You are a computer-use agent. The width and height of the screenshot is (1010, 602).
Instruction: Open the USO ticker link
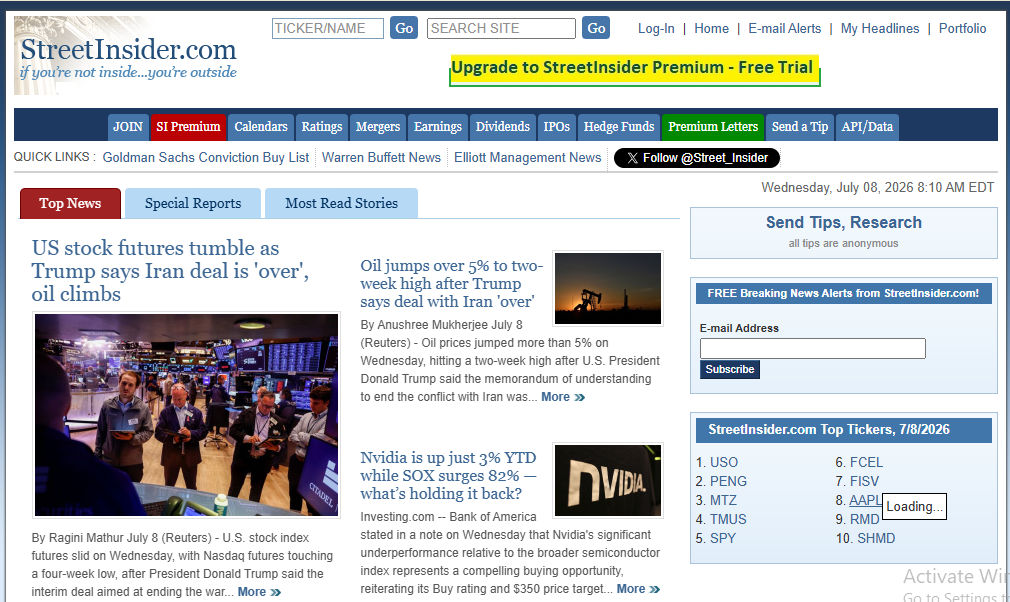(x=724, y=462)
